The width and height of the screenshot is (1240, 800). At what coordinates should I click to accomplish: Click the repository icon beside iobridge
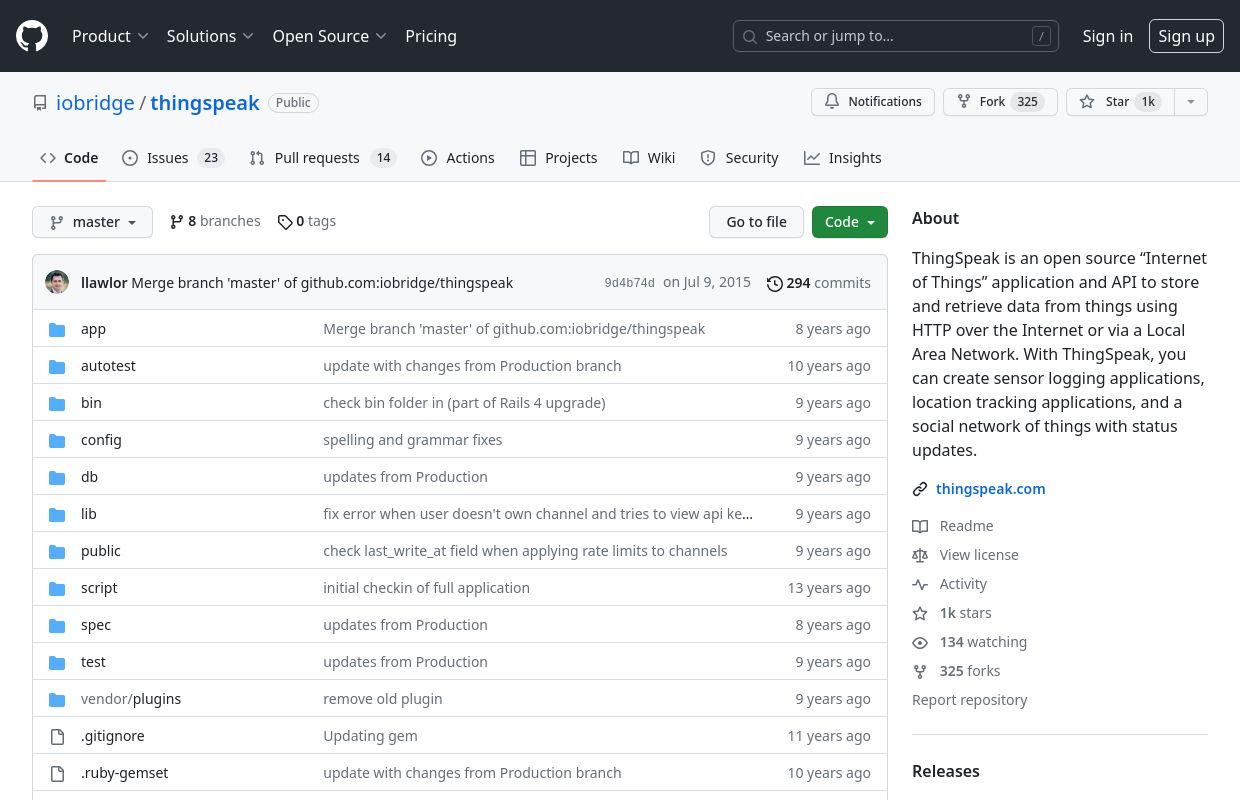pos(40,103)
